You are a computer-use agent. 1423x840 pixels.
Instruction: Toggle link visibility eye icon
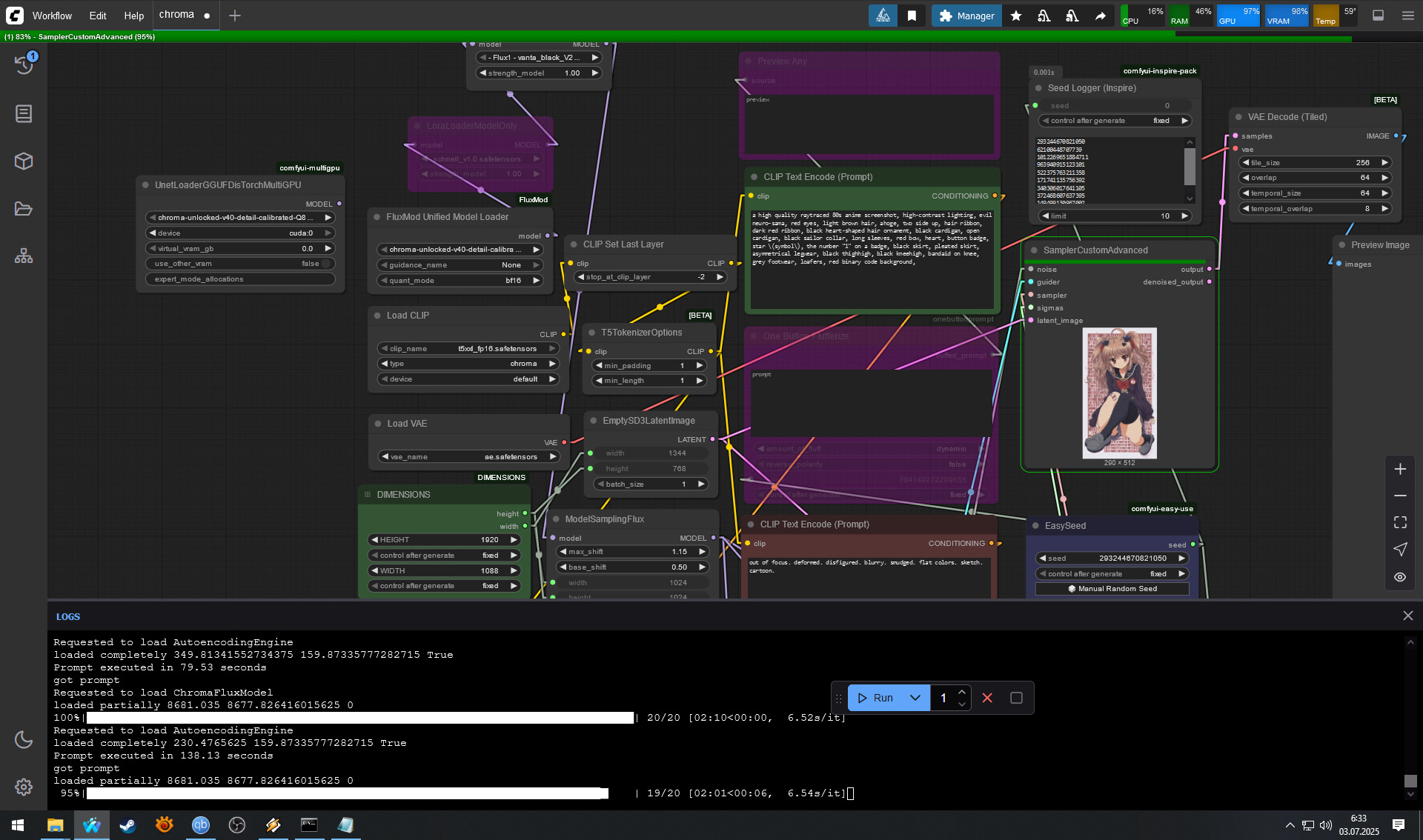pyautogui.click(x=1400, y=577)
